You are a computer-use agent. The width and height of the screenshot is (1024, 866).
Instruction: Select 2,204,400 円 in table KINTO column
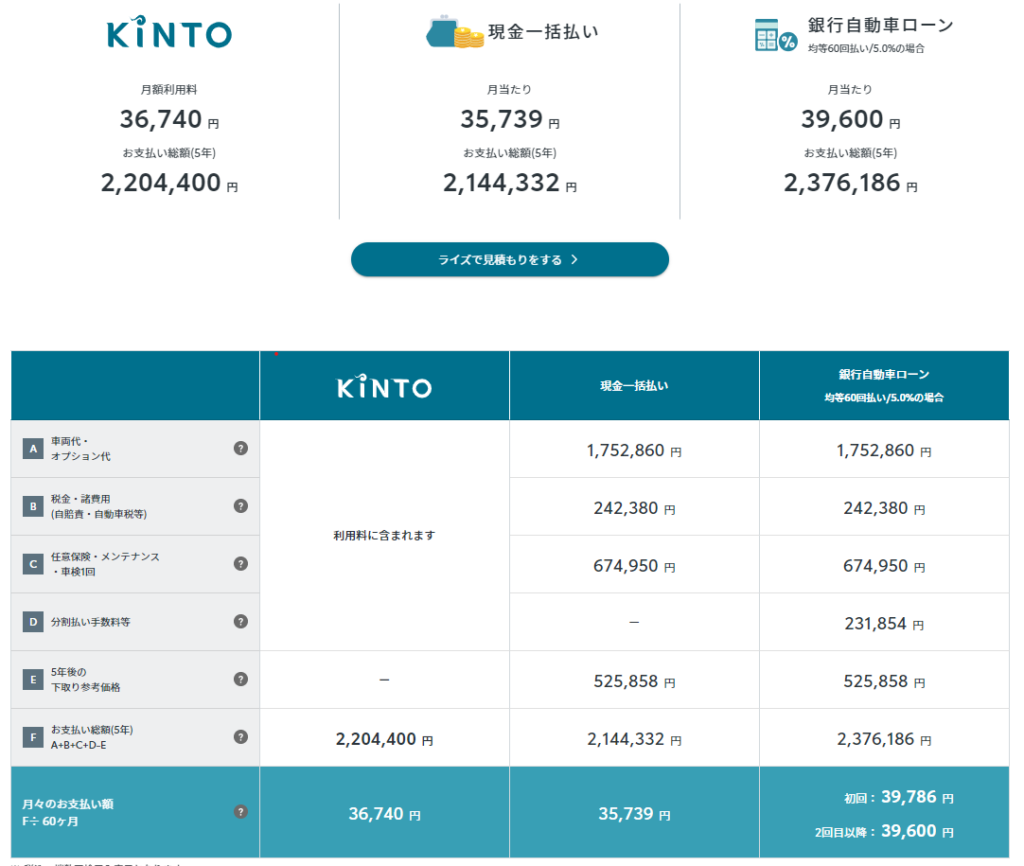pyautogui.click(x=384, y=739)
